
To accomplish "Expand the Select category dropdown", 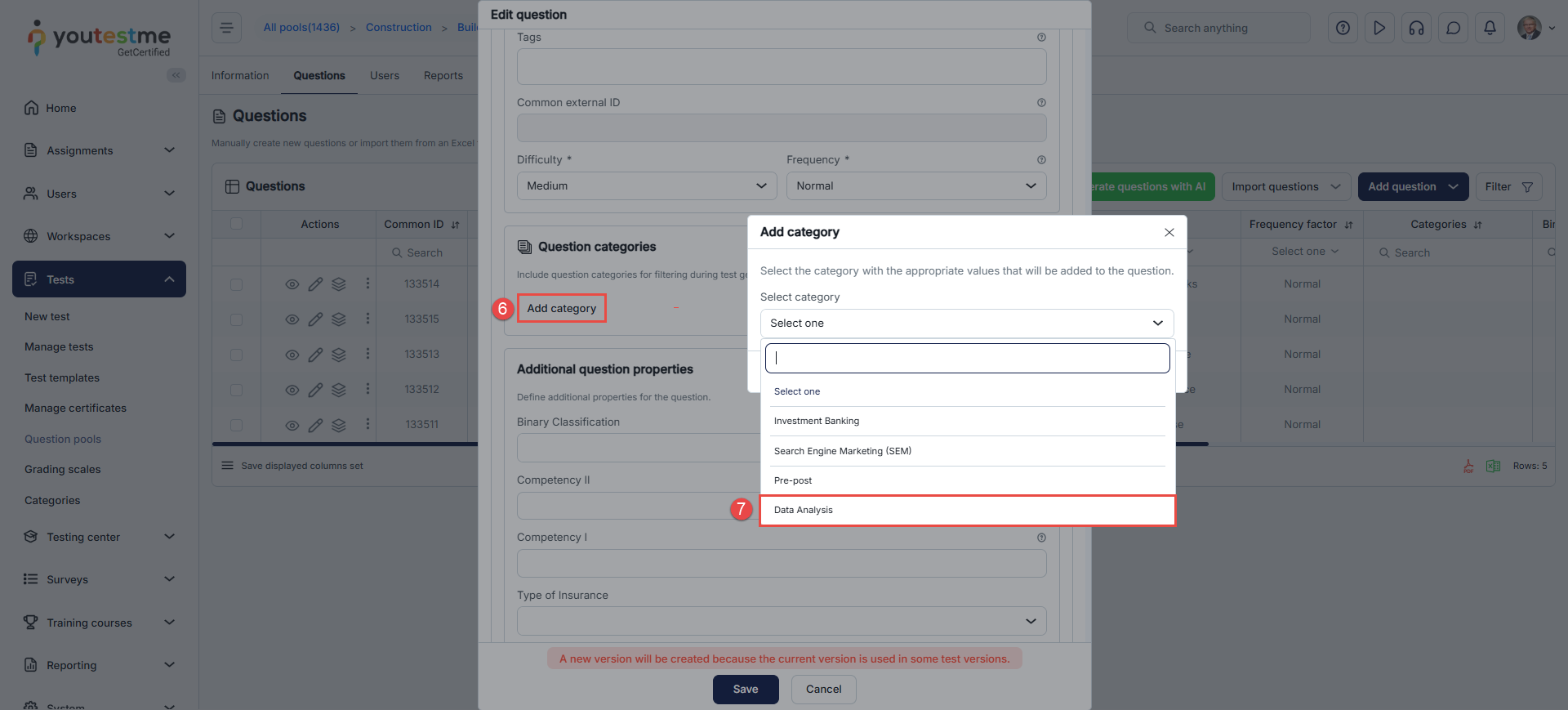I will coord(966,324).
